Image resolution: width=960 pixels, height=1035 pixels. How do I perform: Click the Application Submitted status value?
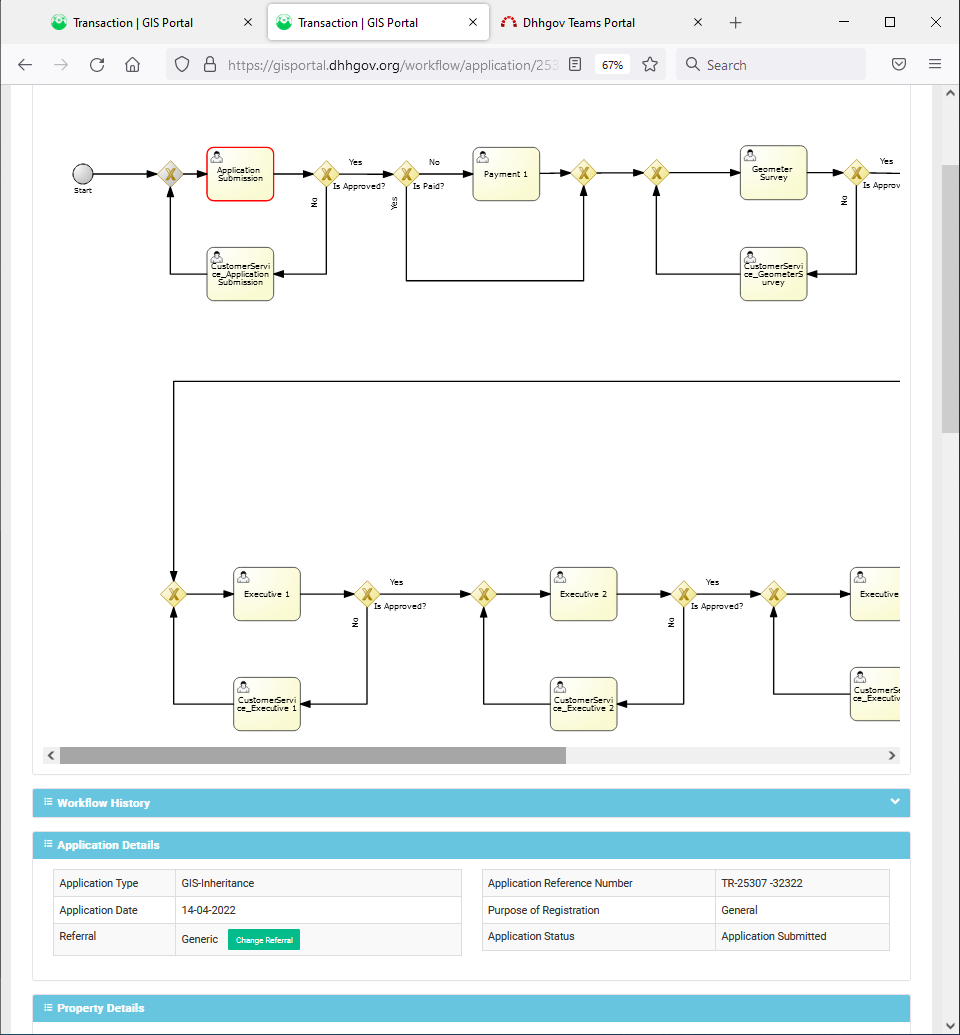tap(773, 937)
